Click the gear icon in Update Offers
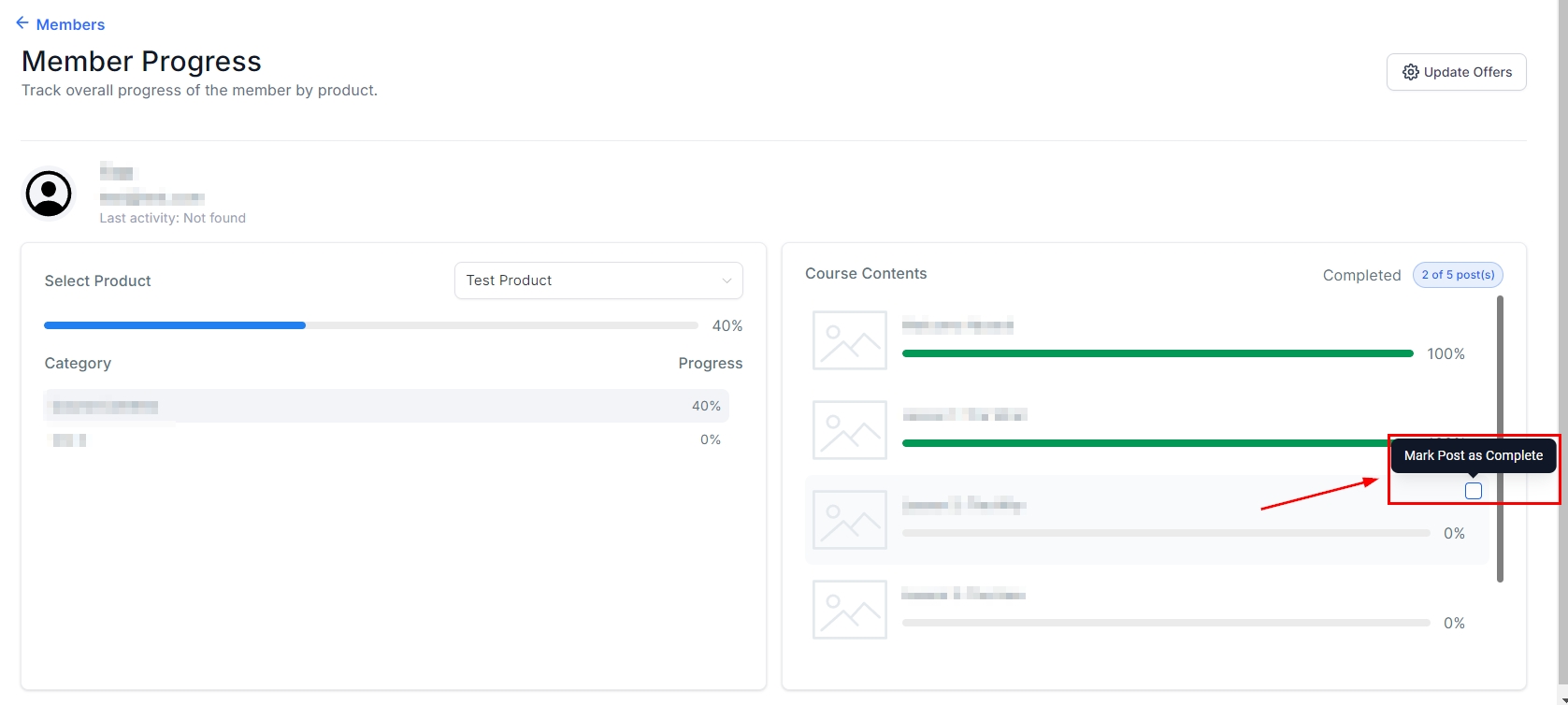1568x705 pixels. point(1410,72)
